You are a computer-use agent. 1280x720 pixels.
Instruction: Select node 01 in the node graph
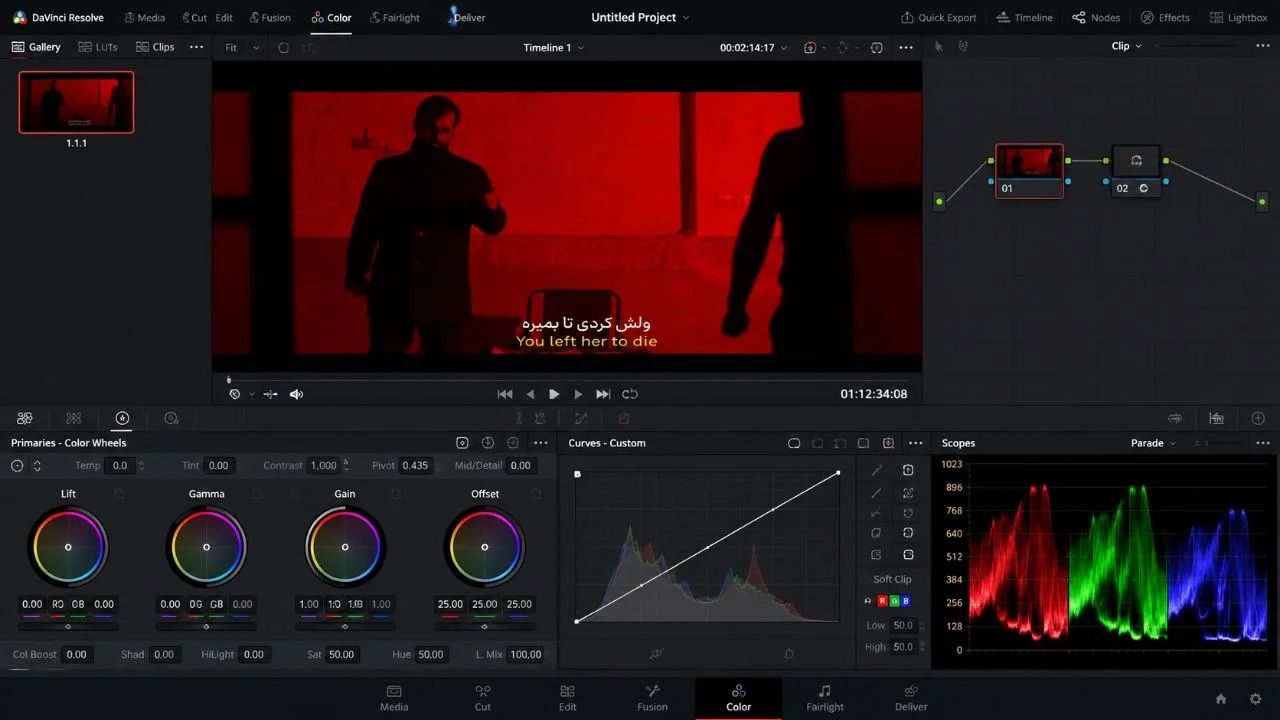[x=1029, y=171]
